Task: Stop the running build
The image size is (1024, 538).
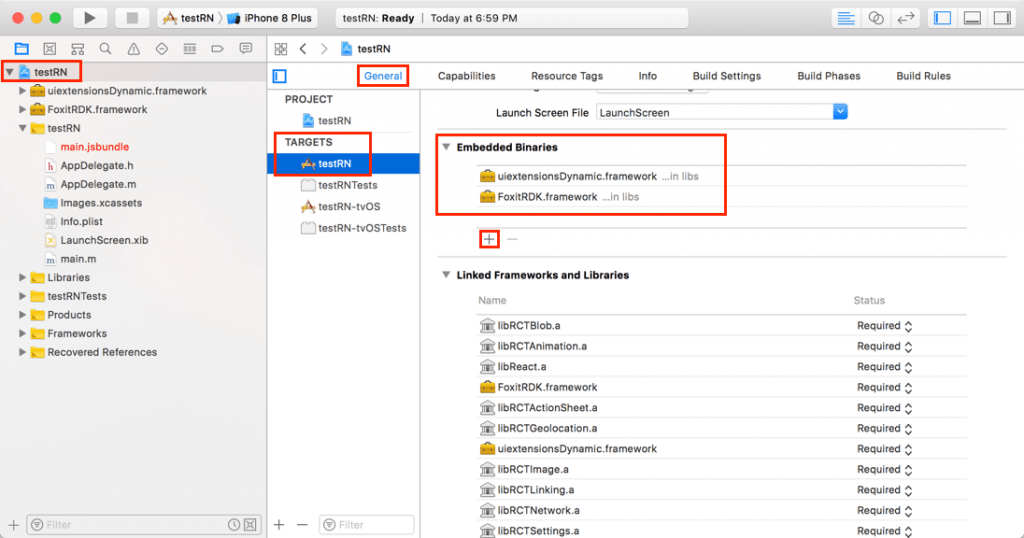Action: tap(132, 18)
